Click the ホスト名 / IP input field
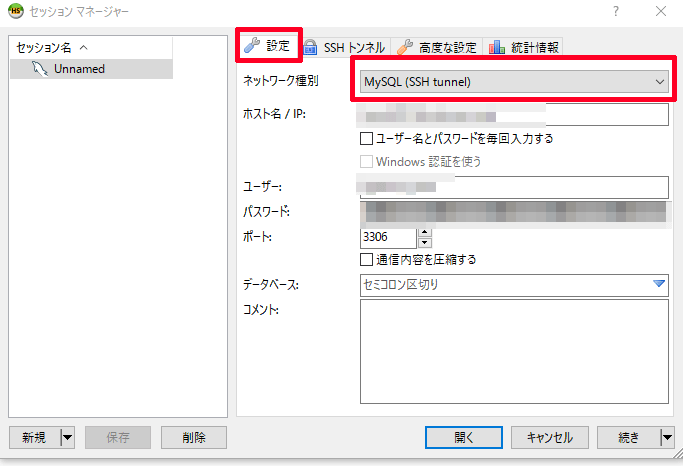 pos(514,114)
